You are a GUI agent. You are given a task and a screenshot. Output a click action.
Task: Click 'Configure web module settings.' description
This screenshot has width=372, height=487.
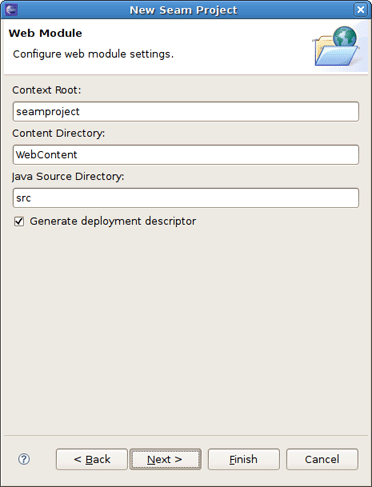[x=93, y=54]
